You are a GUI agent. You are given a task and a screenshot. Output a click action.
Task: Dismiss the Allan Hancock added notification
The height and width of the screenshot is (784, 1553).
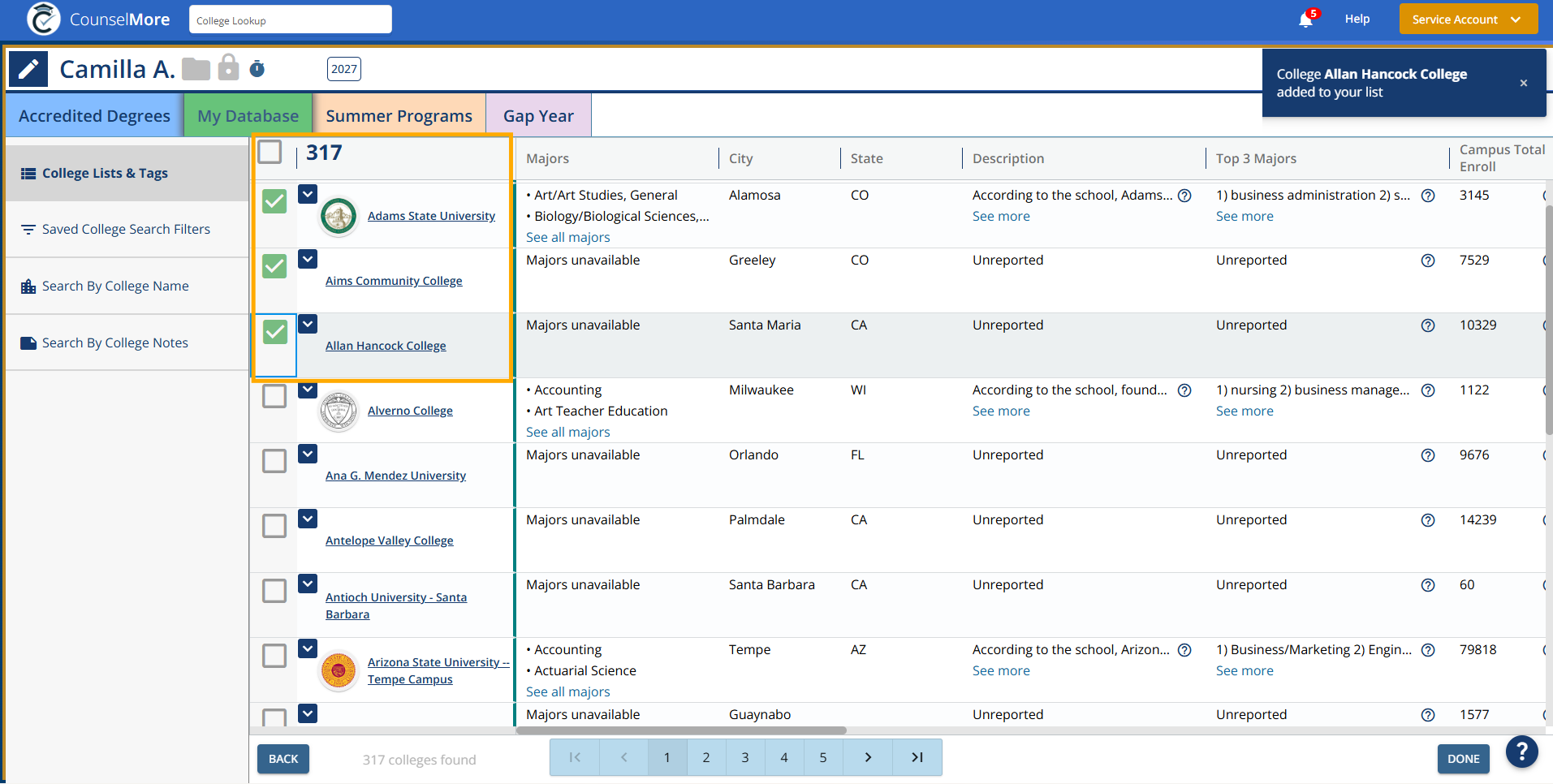[x=1524, y=83]
